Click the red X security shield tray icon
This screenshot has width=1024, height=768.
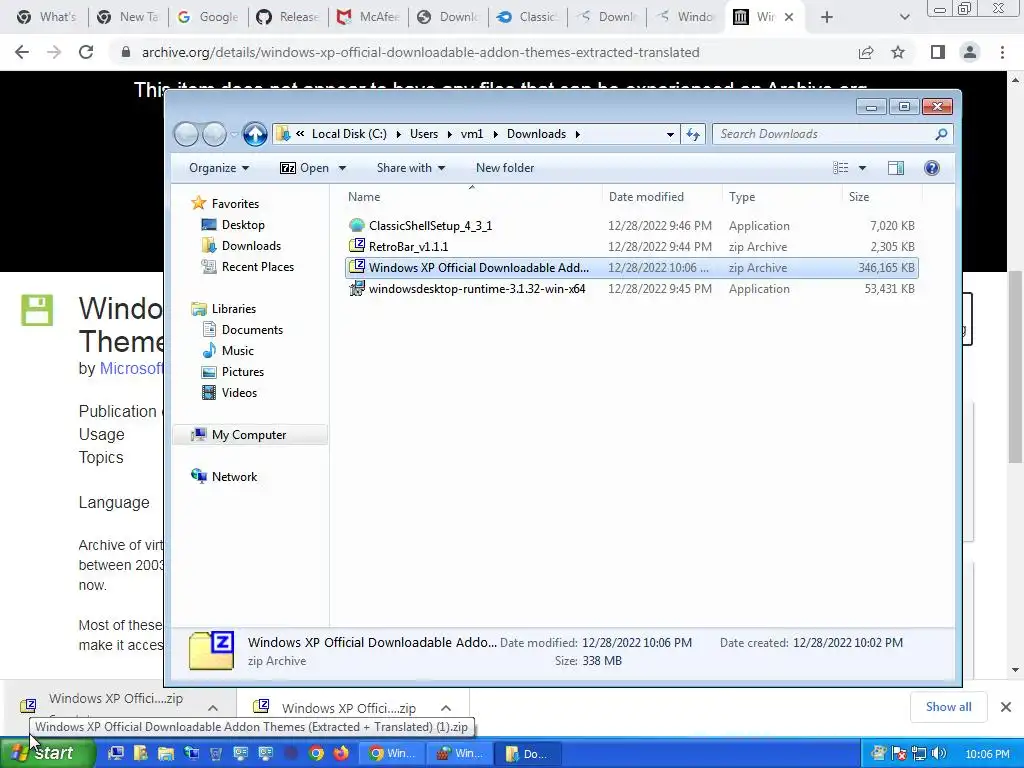pos(899,754)
